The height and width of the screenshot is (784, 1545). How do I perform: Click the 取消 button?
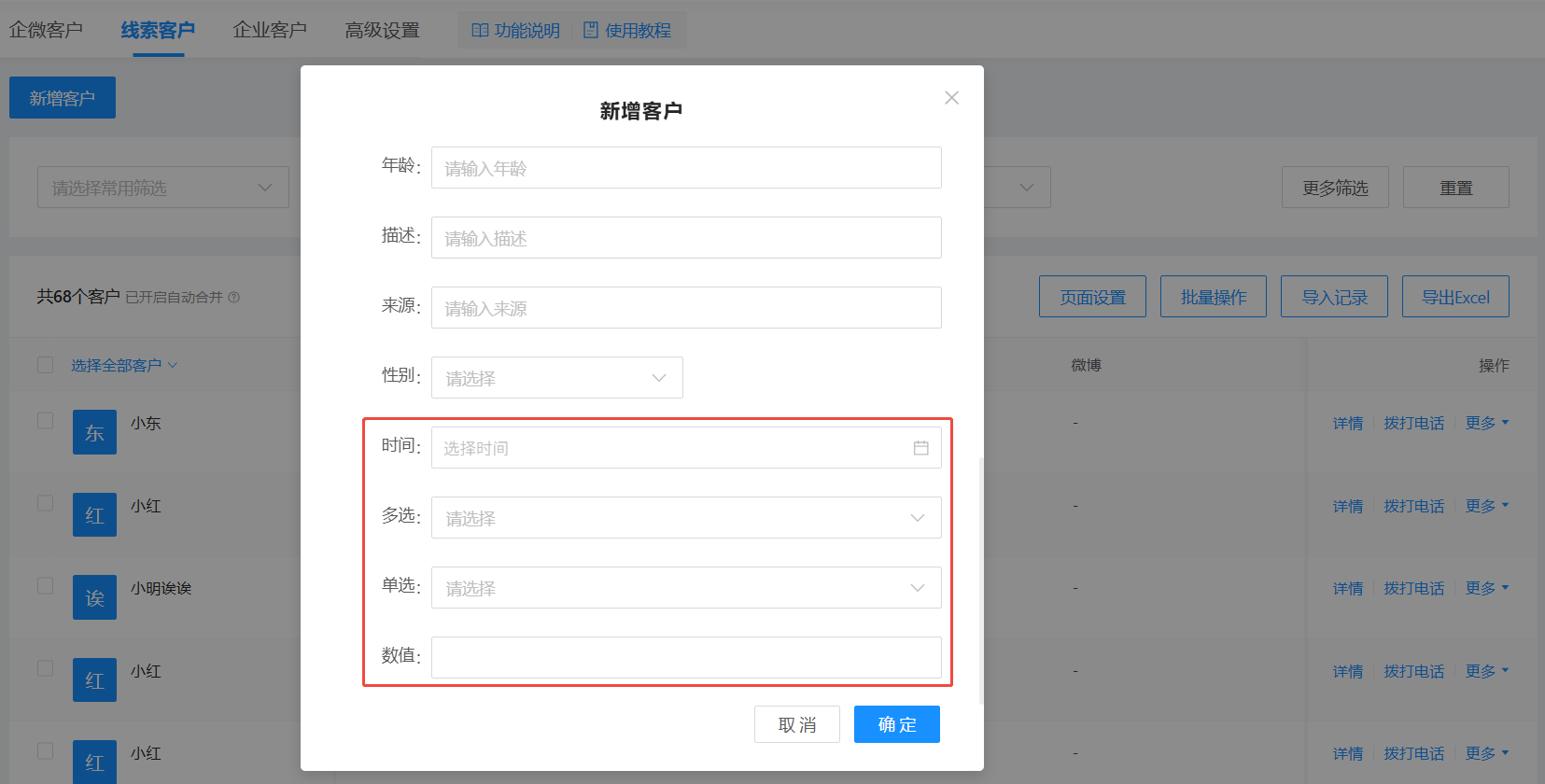point(797,724)
